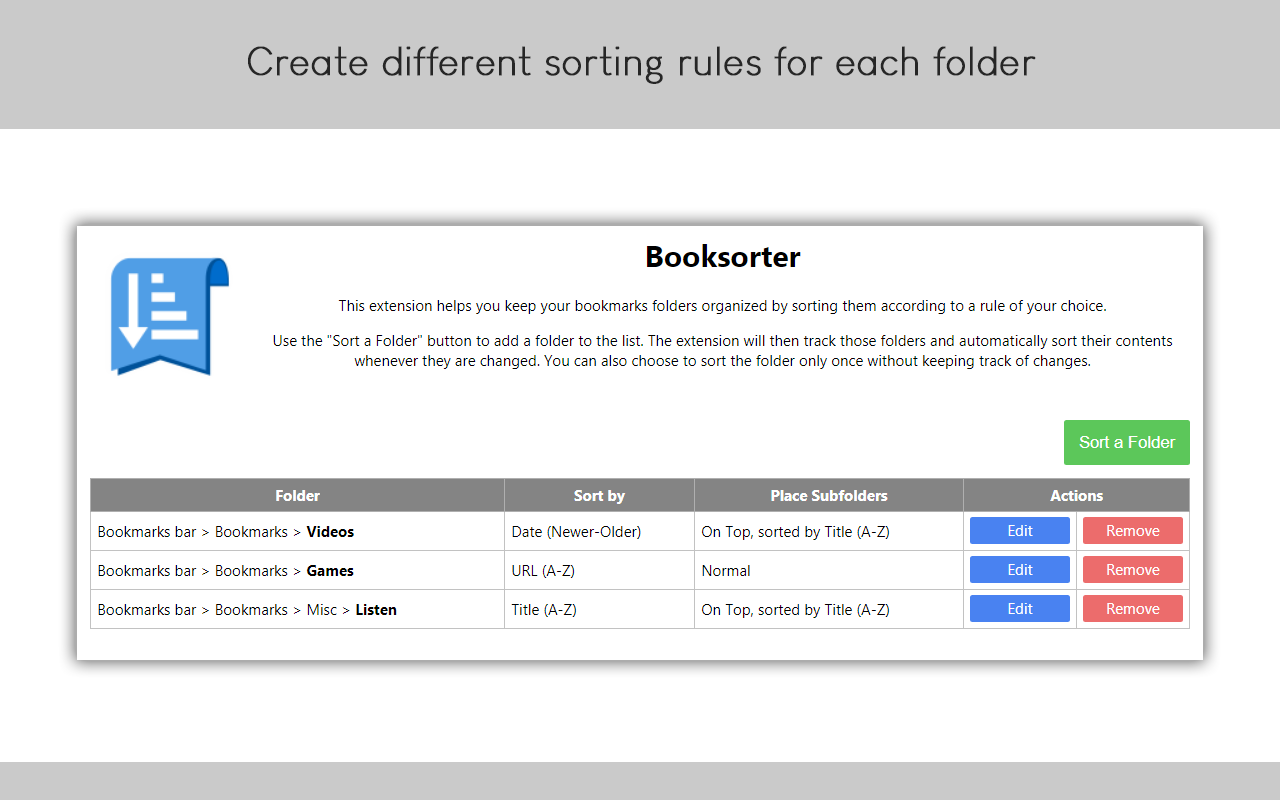Edit the Games folder sorting rule
The width and height of the screenshot is (1280, 800).
click(1019, 569)
